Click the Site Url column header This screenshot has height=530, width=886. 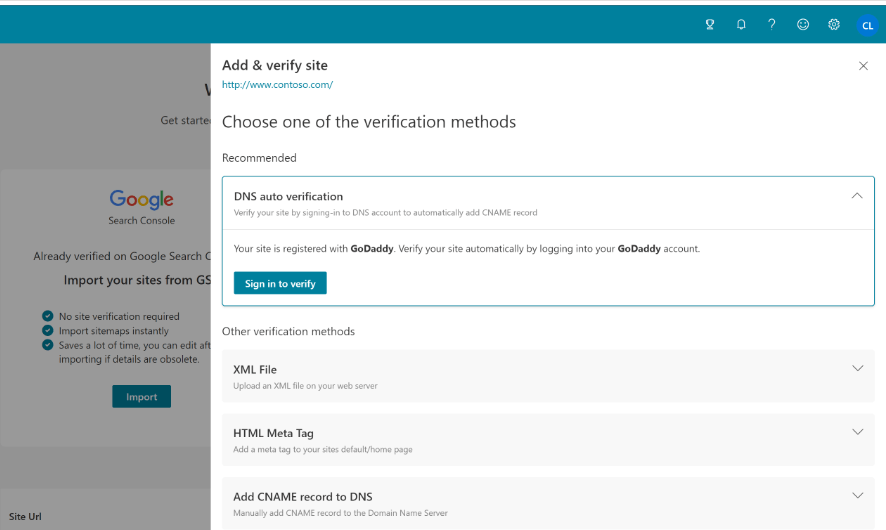(26, 517)
